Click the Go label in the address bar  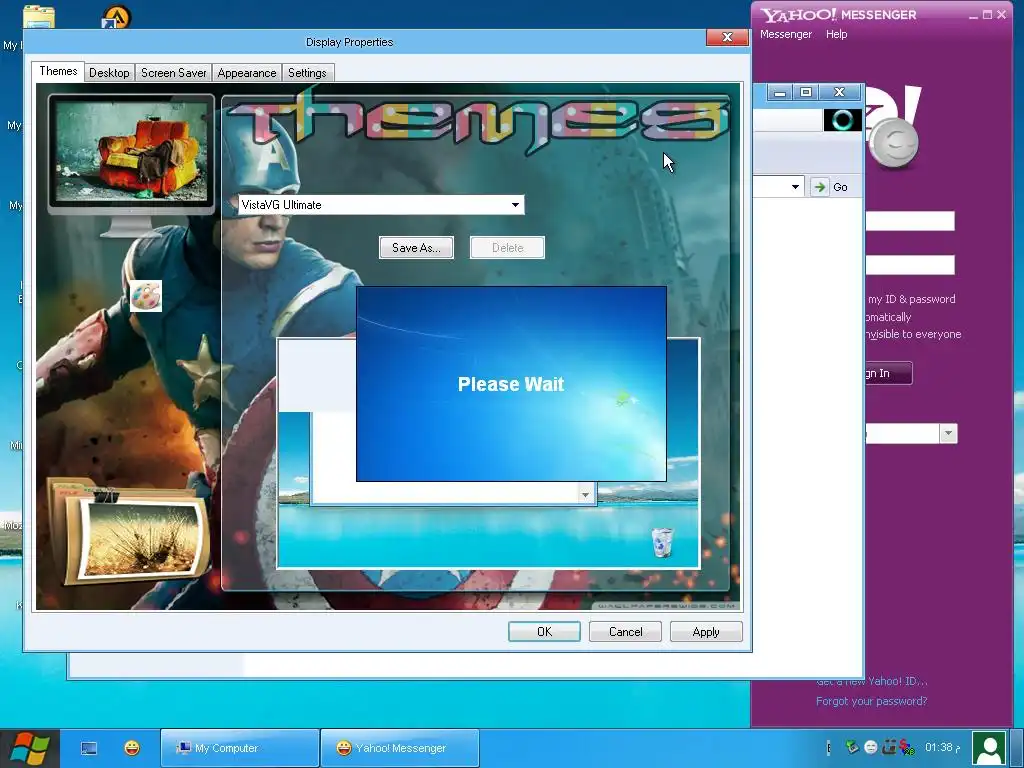840,187
